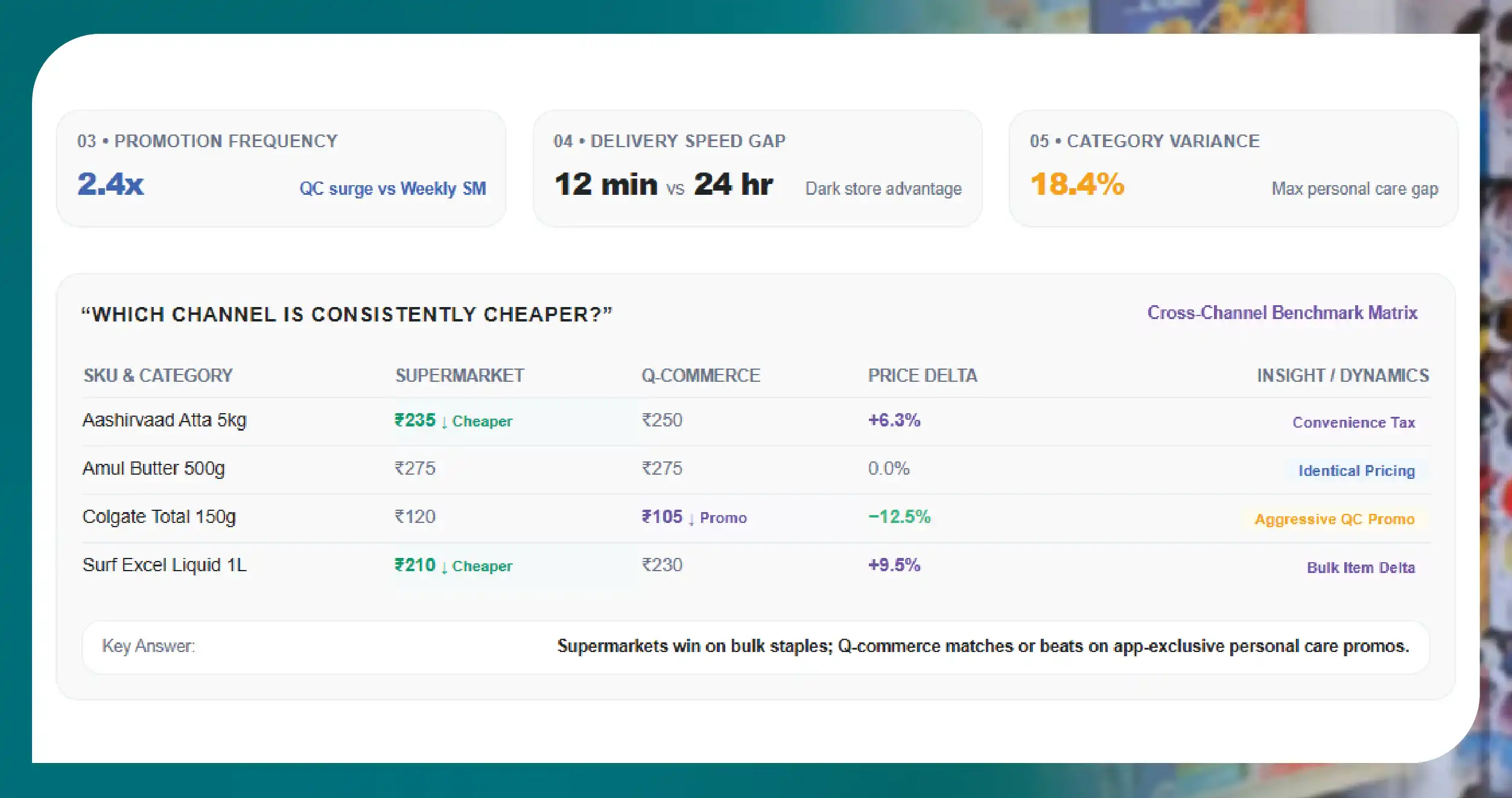Select the Surf Excel Liquid 1L row name
This screenshot has width=1512, height=798.
(165, 565)
